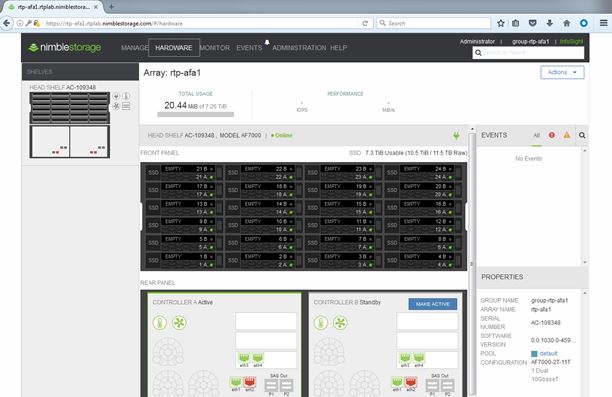Image resolution: width=612 pixels, height=397 pixels.
Task: Open a new browser tab with the plus button
Action: 111,7
